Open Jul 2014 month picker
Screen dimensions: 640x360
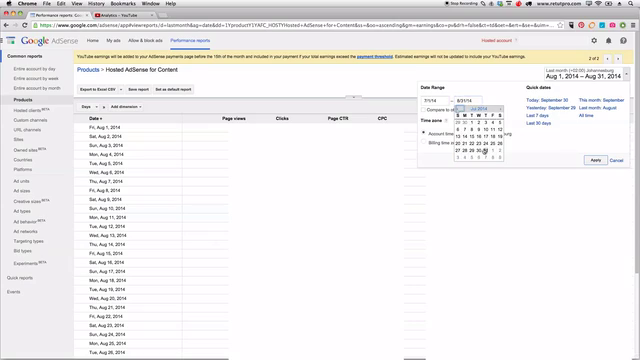[479, 109]
